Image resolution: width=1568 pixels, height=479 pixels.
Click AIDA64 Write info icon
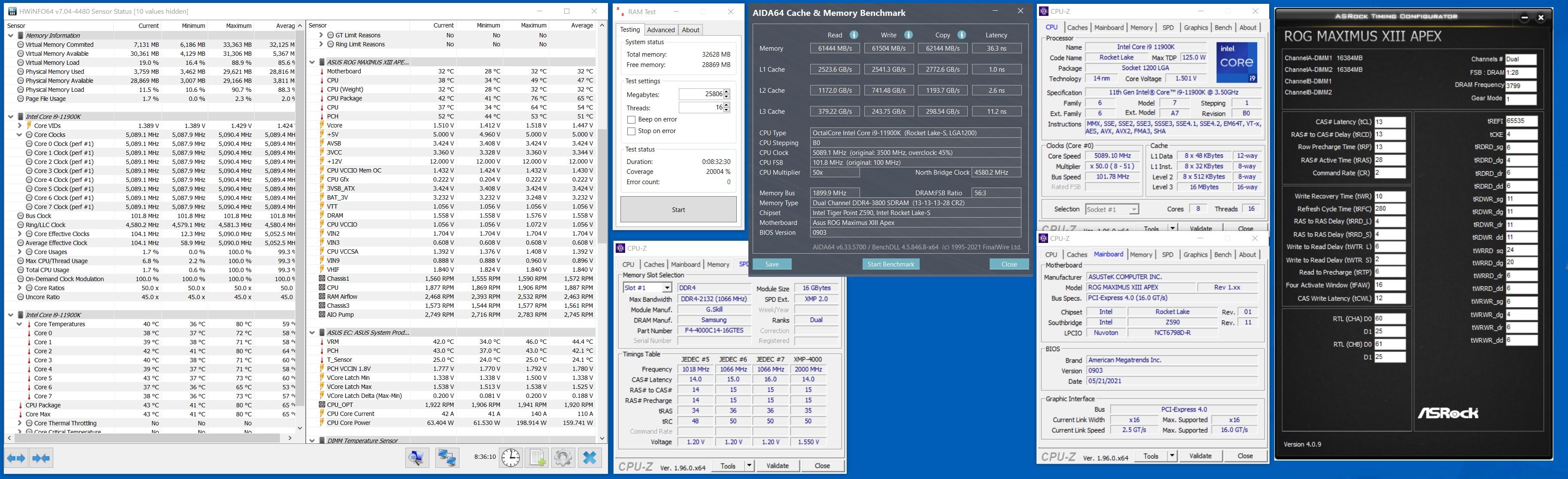coord(908,35)
